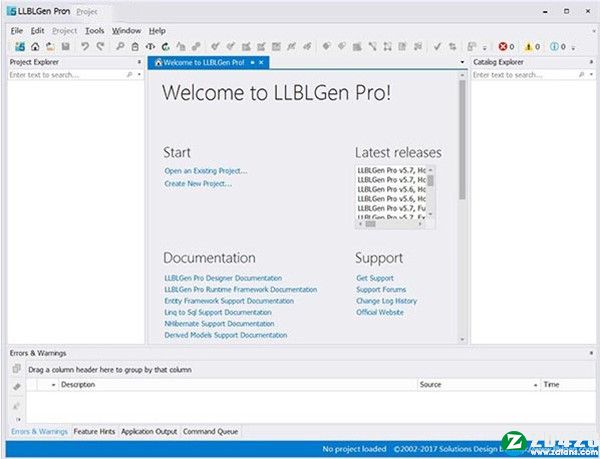Click the search magnifier in Catalog Explorer
Image resolution: width=600 pixels, height=459 pixels.
(582, 75)
